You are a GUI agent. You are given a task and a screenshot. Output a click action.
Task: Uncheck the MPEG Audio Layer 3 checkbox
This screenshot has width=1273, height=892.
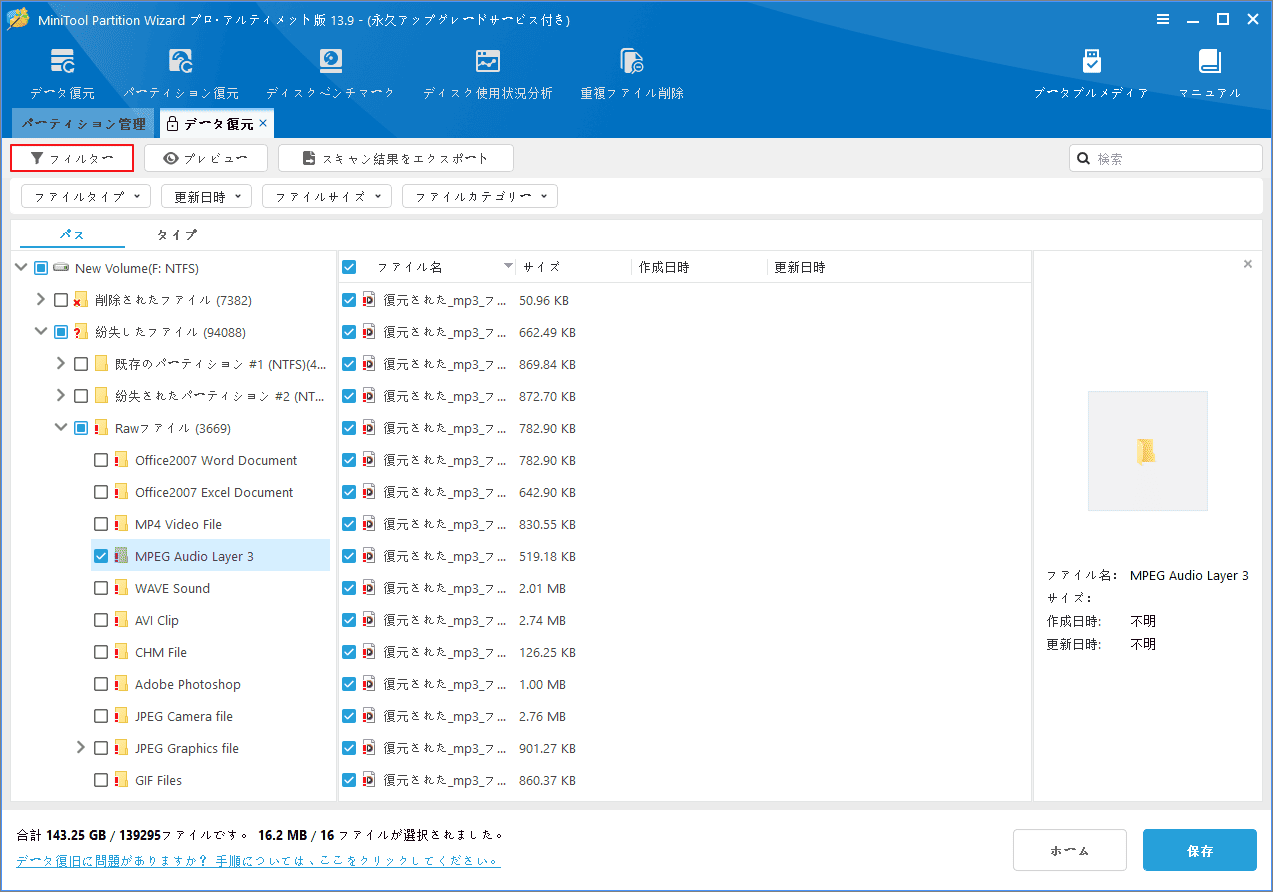[101, 556]
